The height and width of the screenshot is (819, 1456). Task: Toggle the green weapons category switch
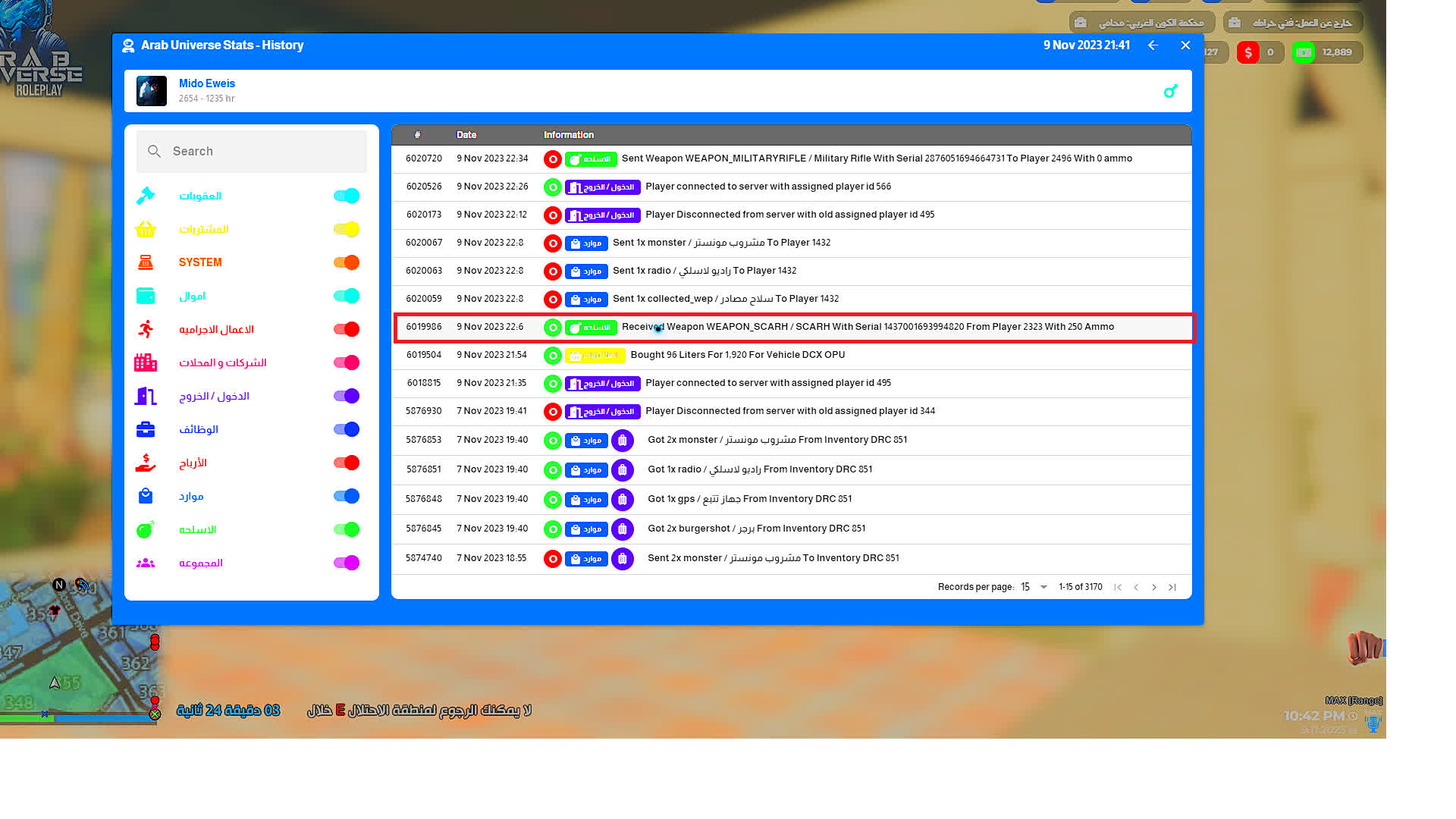pos(347,529)
